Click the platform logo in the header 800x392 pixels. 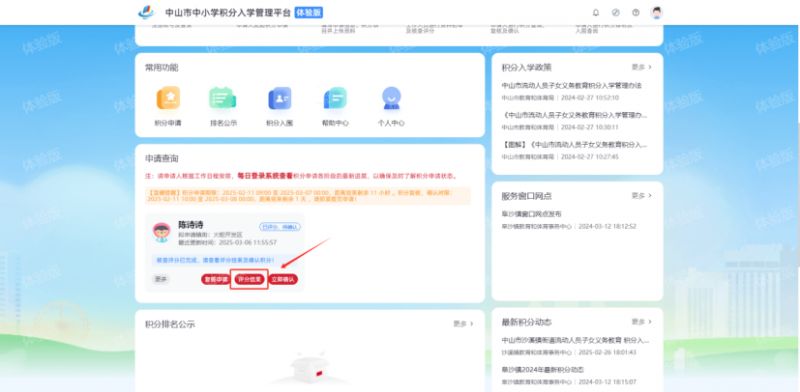click(x=146, y=12)
